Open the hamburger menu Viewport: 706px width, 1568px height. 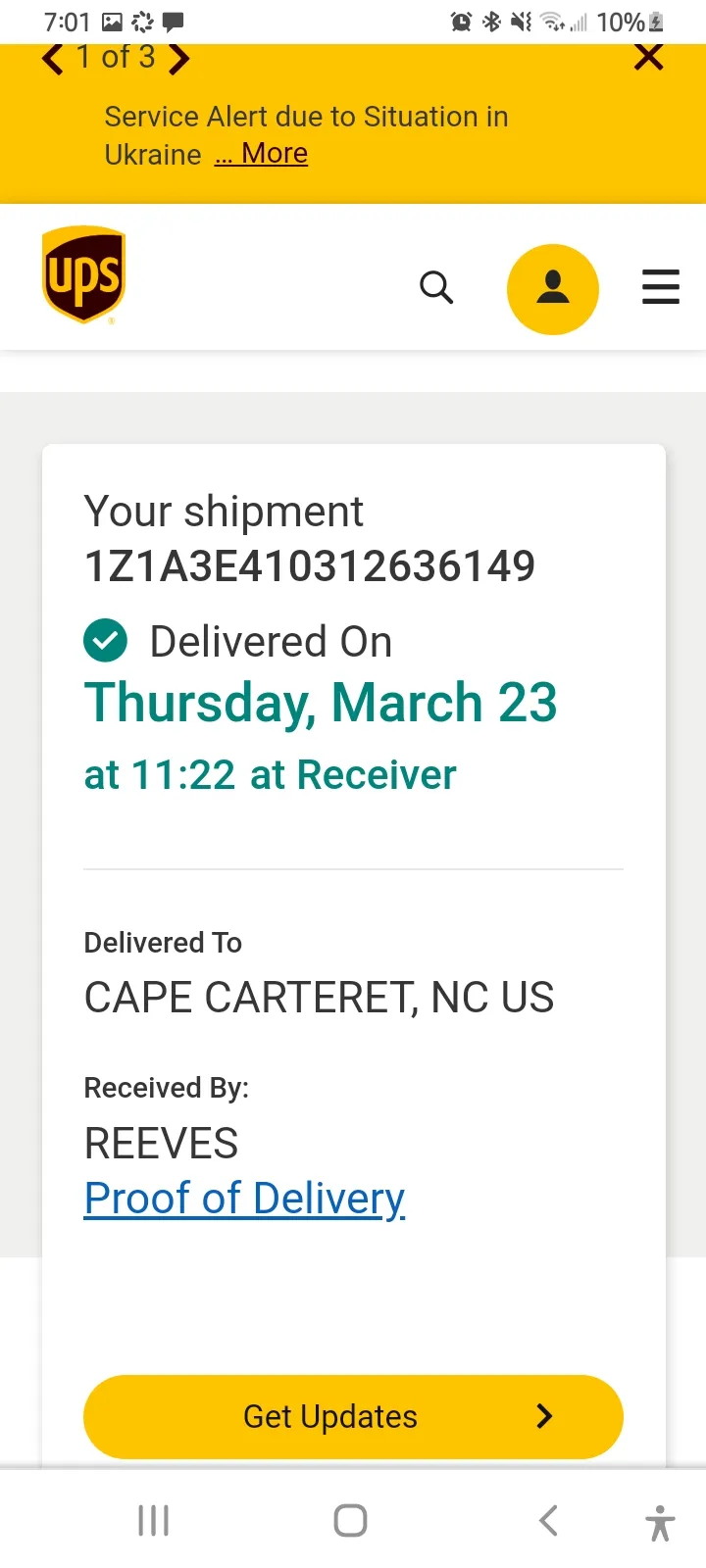pos(661,287)
